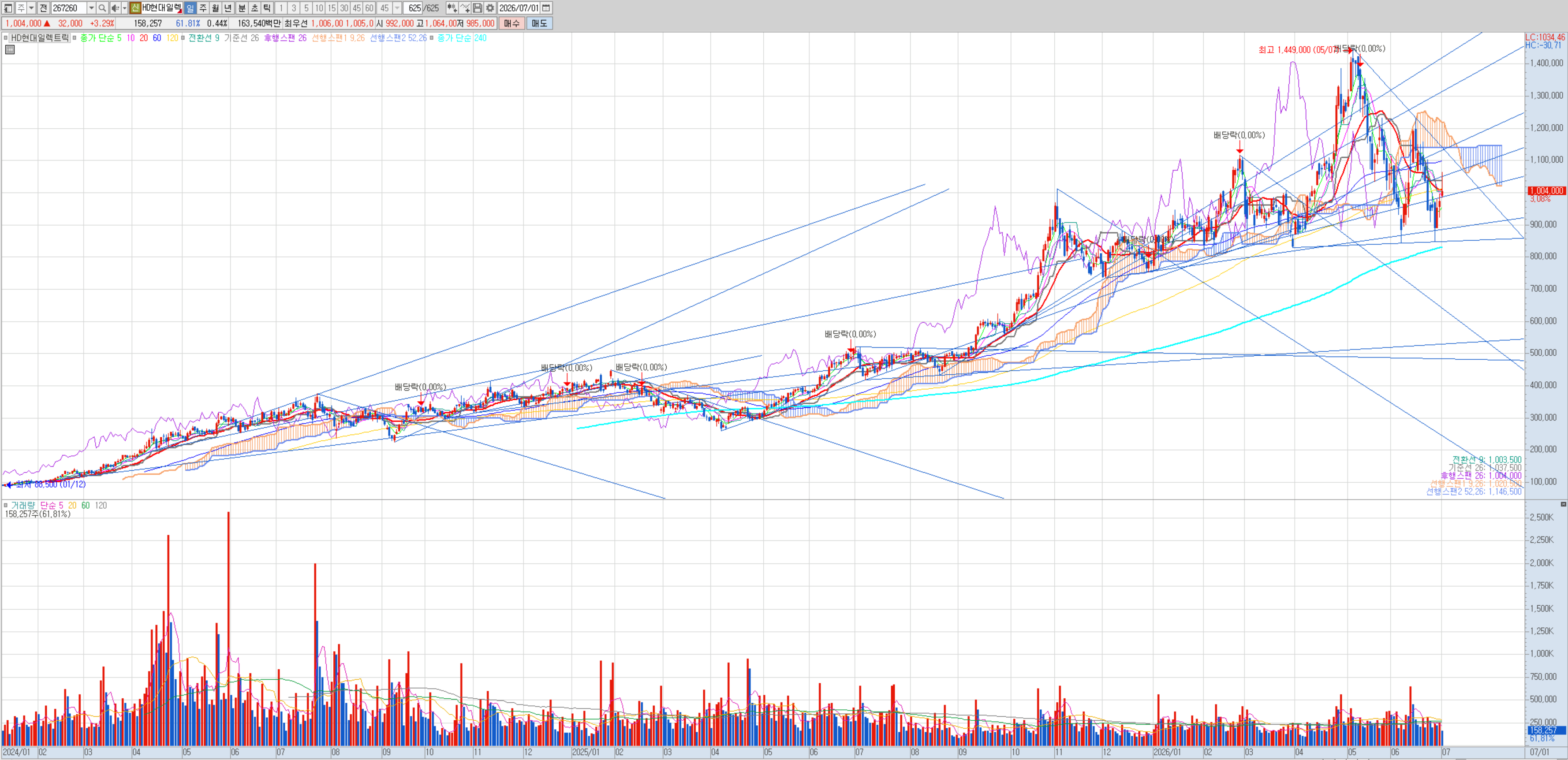Toggle the square before 종가 단순 5 legend
The image size is (1568, 760).
pos(75,38)
